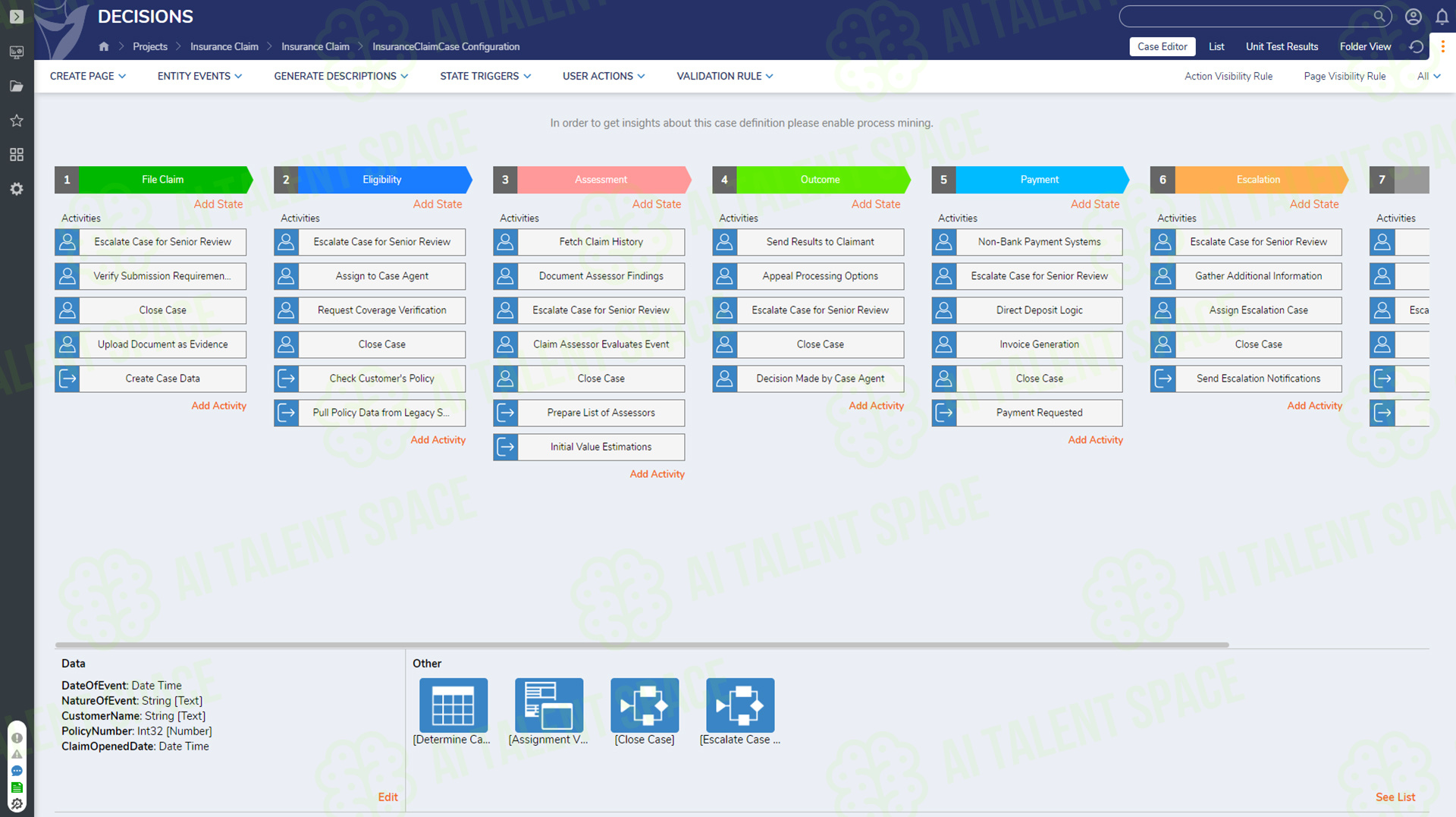Click the horizontal scrollbar above Data panel
Image resolution: width=1456 pixels, height=817 pixels.
[642, 645]
